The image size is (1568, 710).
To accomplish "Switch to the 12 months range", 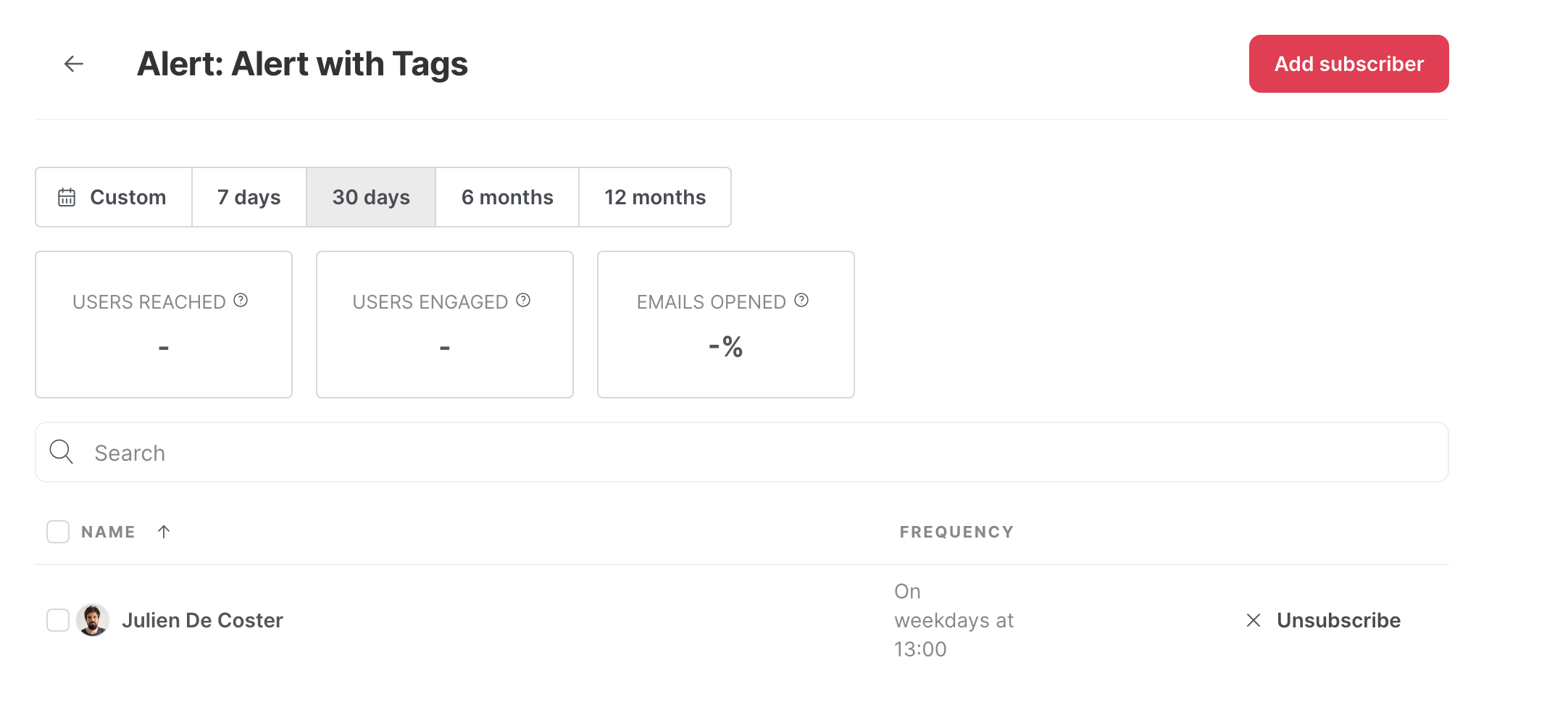I will point(655,197).
